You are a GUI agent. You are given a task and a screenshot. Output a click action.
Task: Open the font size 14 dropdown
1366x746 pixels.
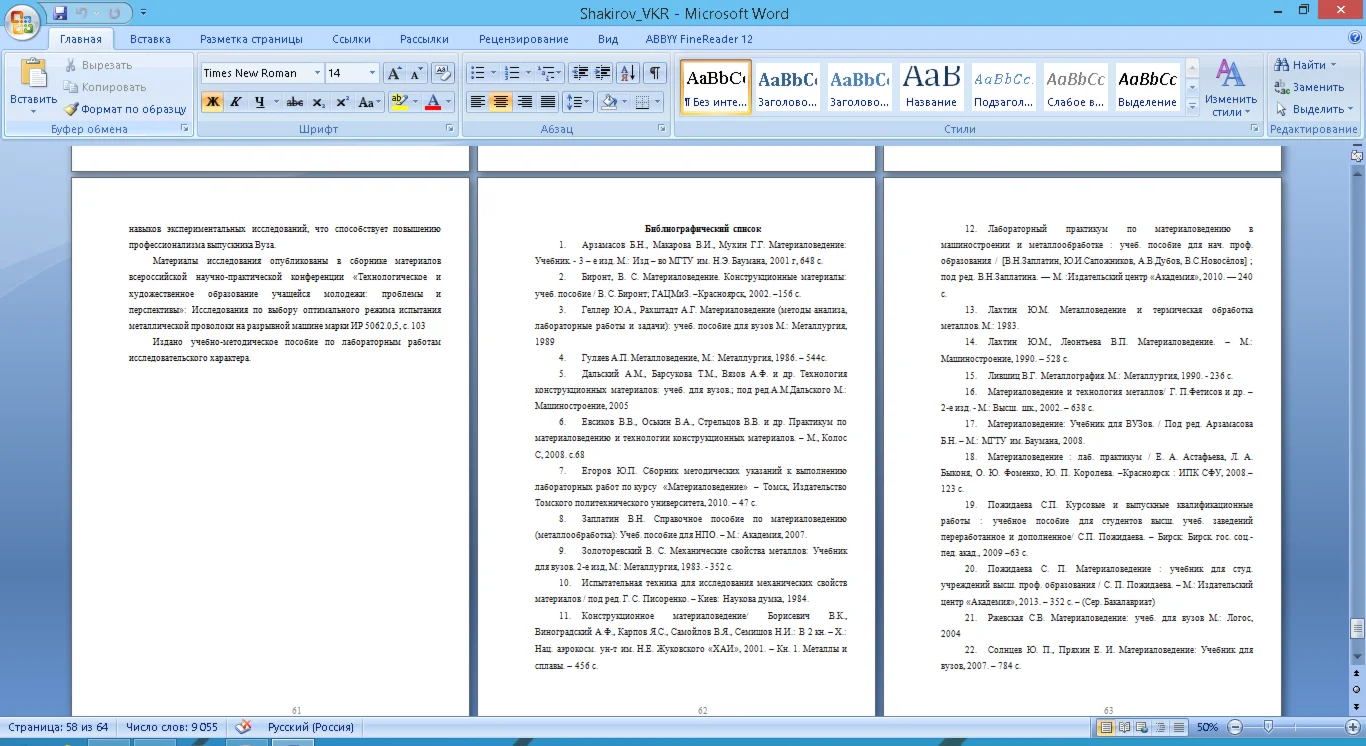click(x=372, y=73)
